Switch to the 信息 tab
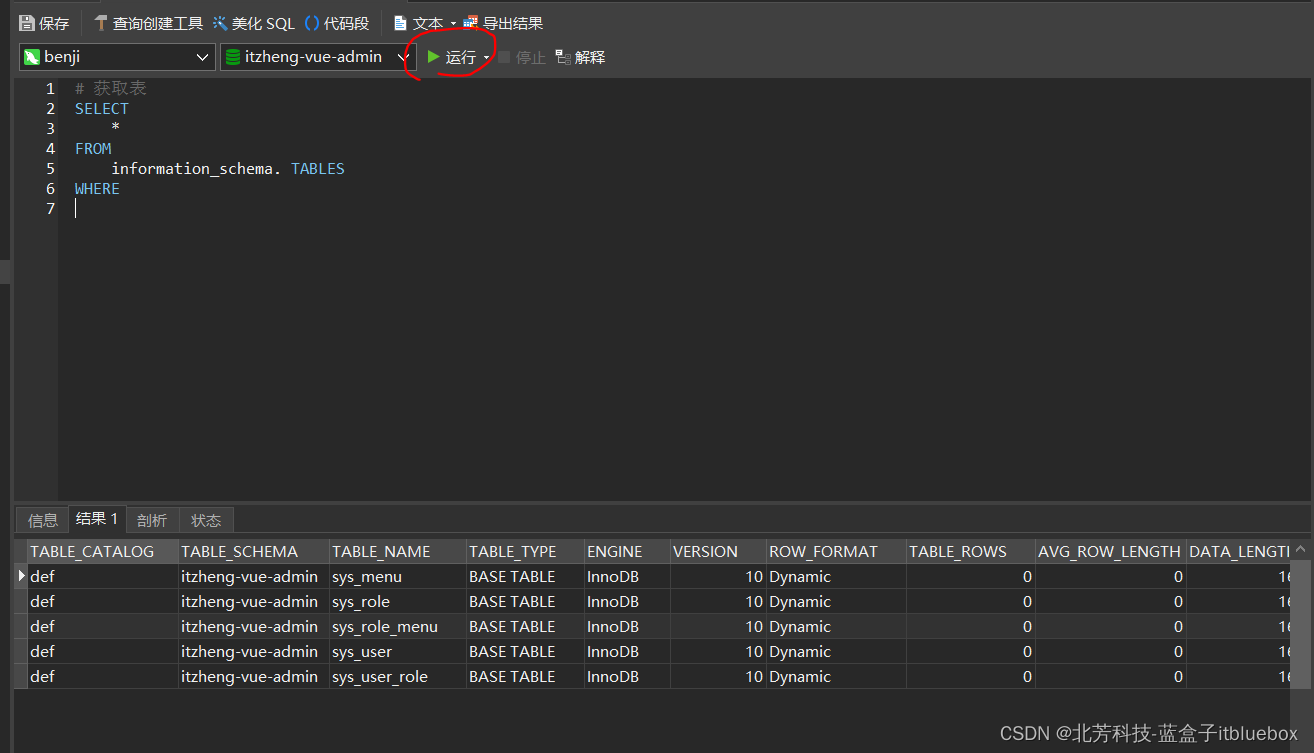Viewport: 1314px width, 753px height. coord(43,520)
